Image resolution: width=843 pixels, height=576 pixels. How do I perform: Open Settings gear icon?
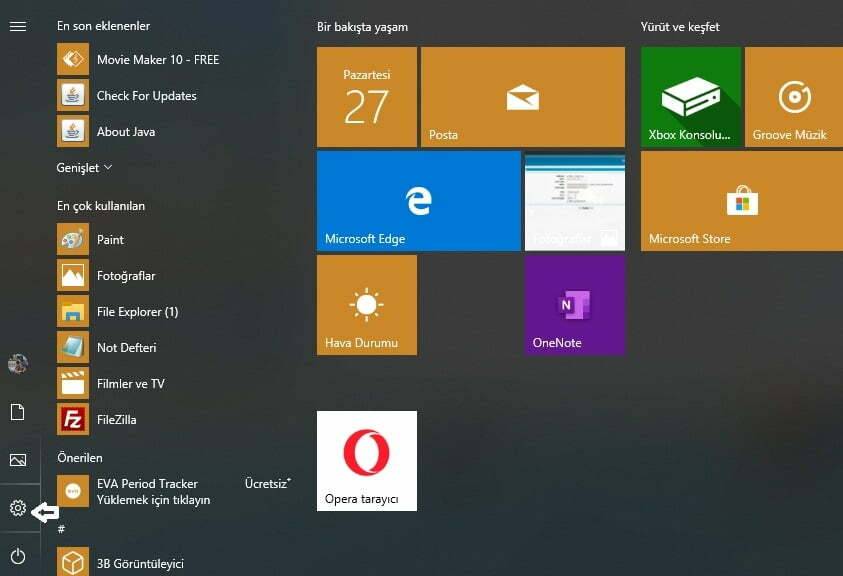pos(18,508)
